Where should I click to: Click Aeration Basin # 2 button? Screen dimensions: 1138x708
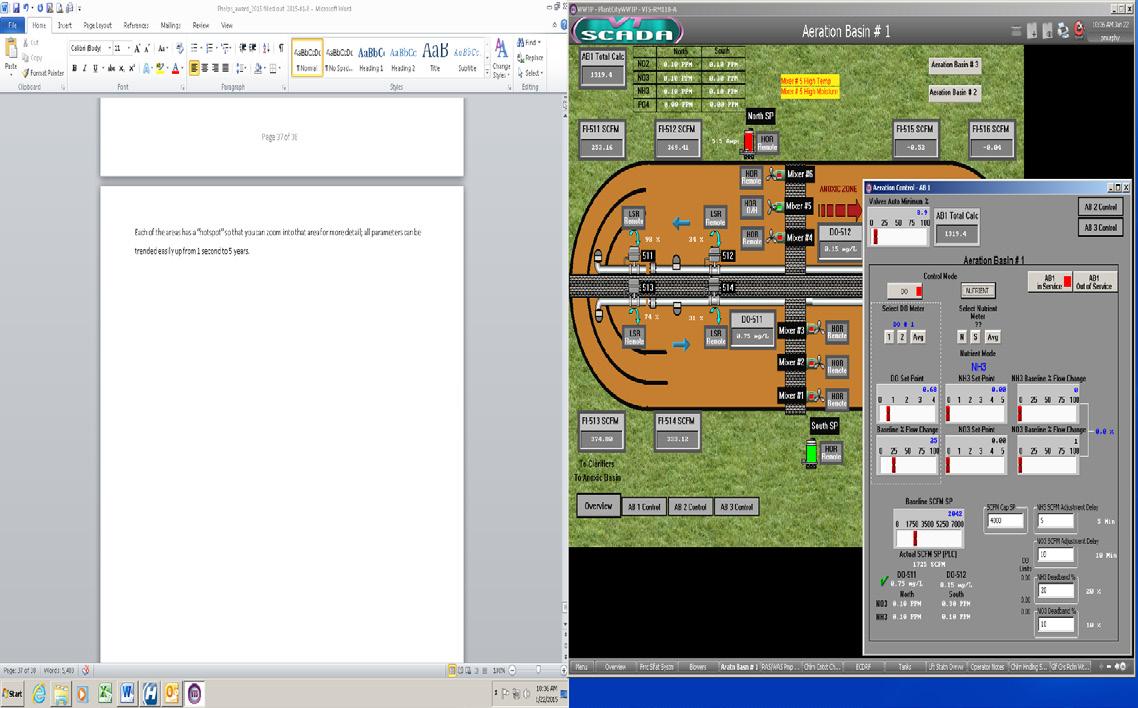[x=954, y=93]
